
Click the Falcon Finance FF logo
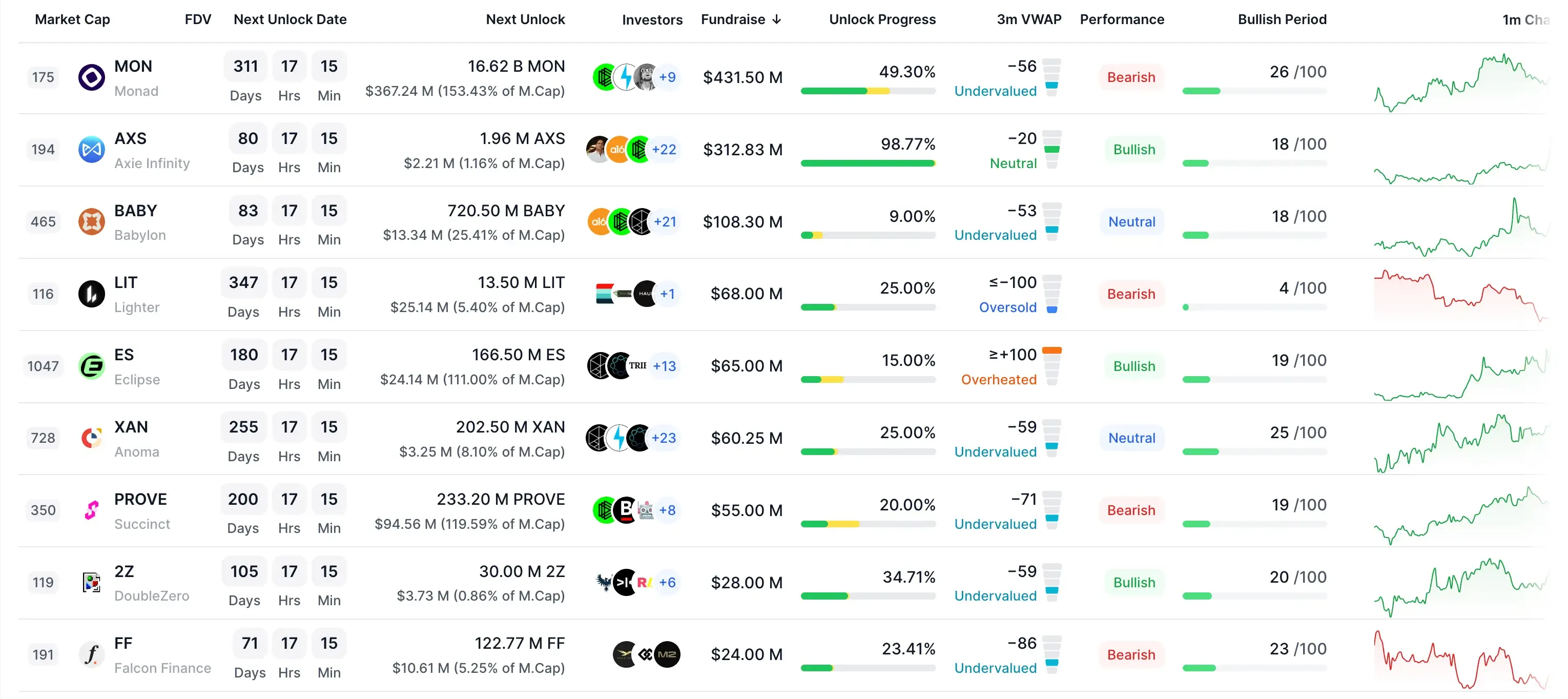coord(91,654)
